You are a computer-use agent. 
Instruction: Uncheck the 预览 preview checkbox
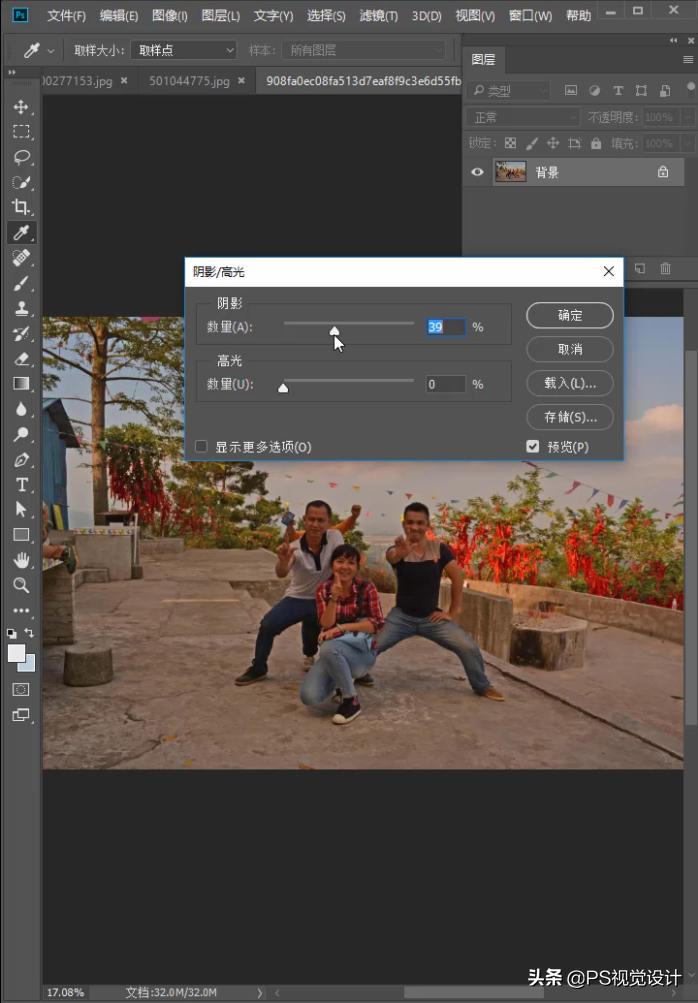[533, 447]
